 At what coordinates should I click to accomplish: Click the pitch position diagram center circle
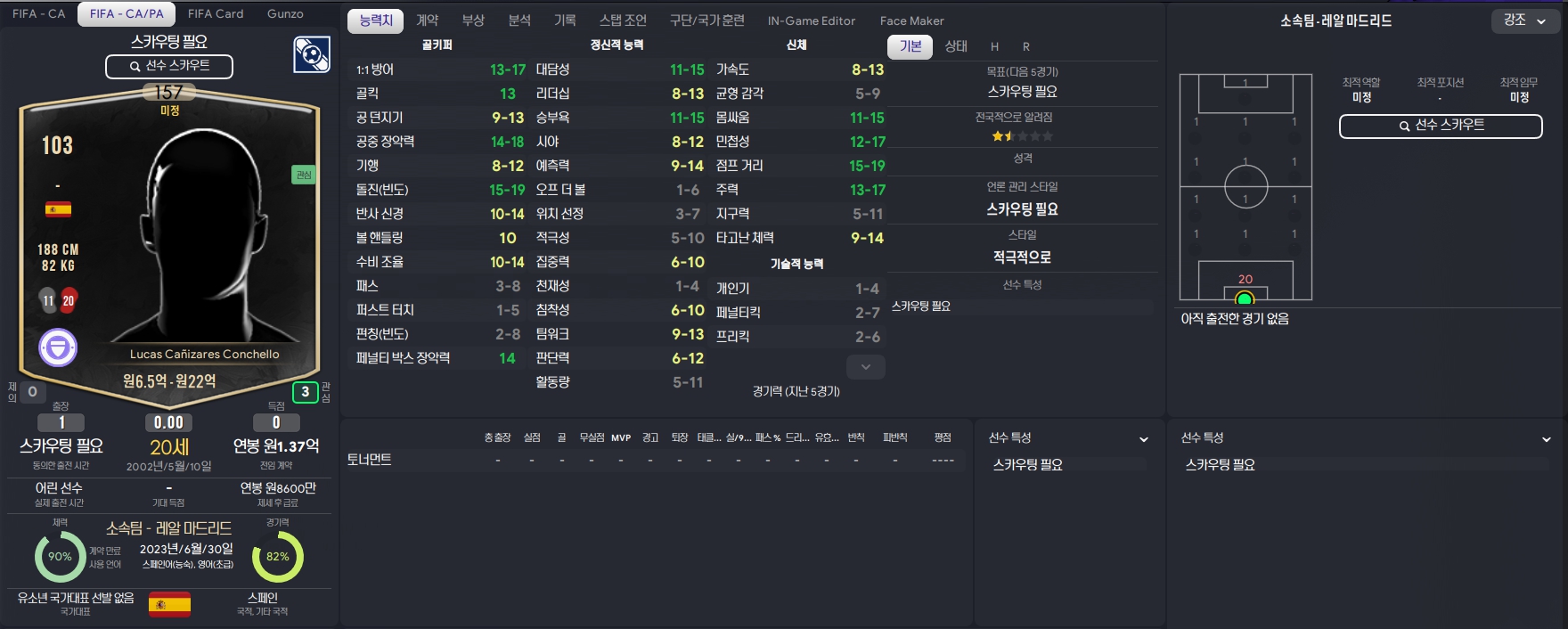point(1245,186)
